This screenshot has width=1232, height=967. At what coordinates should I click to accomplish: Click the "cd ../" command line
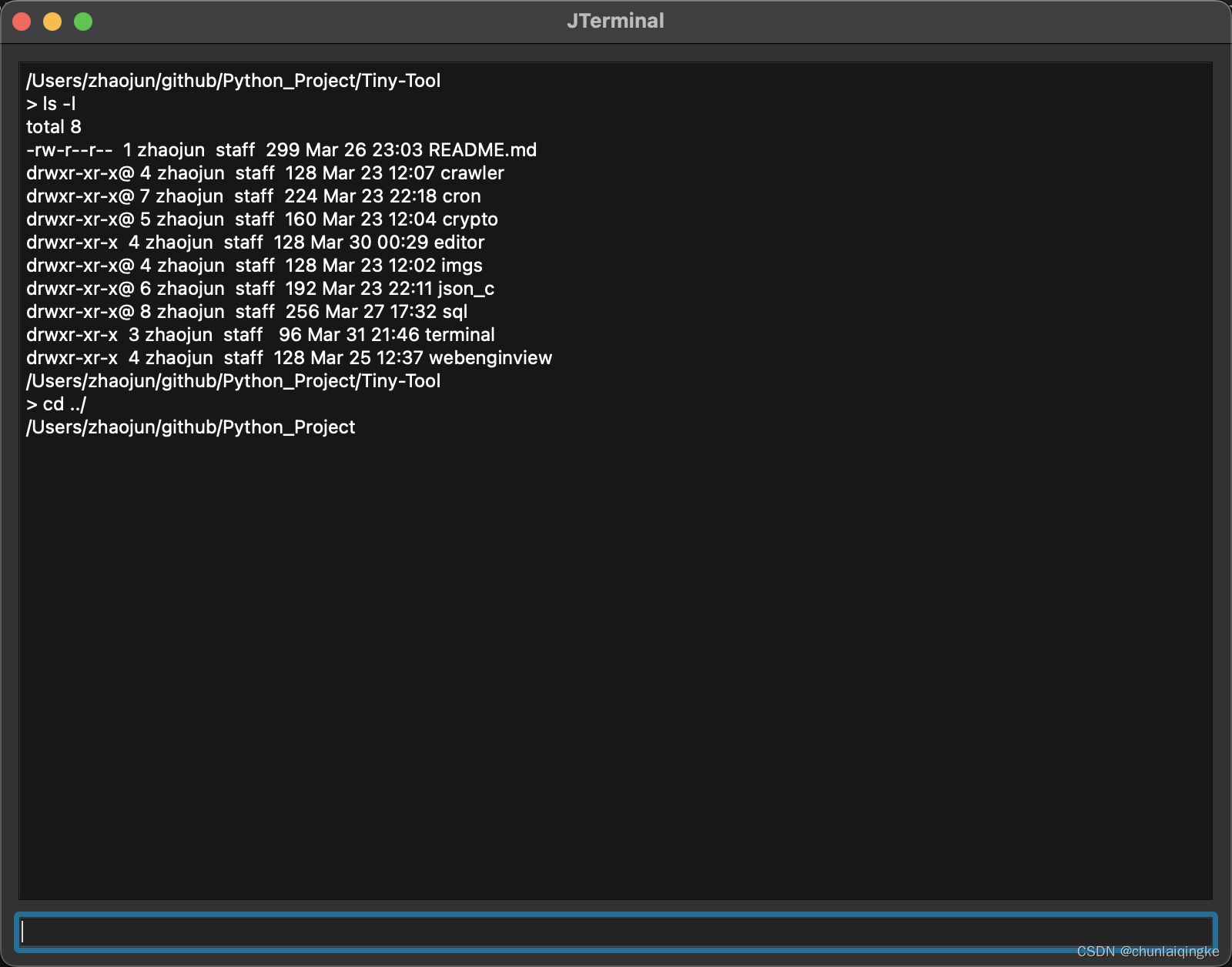click(56, 403)
